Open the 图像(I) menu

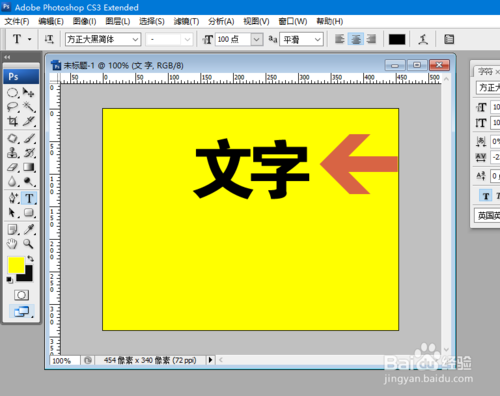85,22
